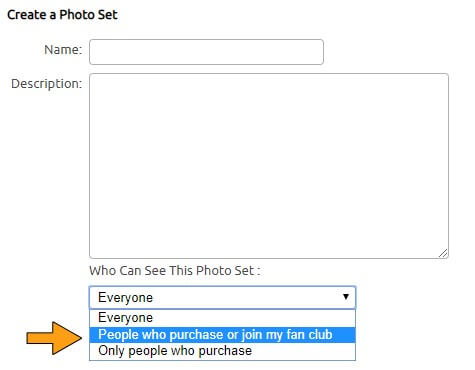Viewport: 475px width, 370px height.
Task: Click the Description: label
Action: click(46, 84)
